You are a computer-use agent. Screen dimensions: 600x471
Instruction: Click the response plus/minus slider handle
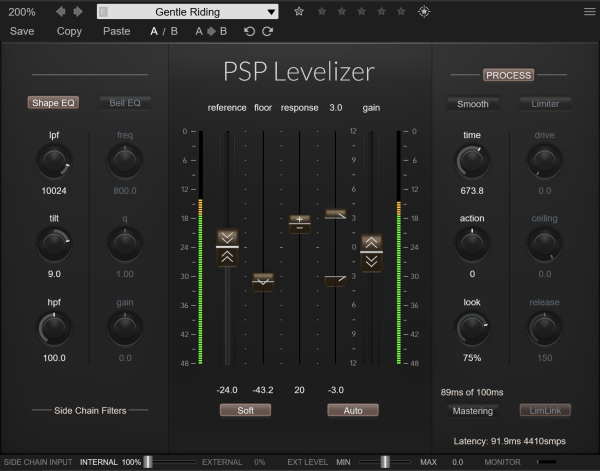(300, 223)
